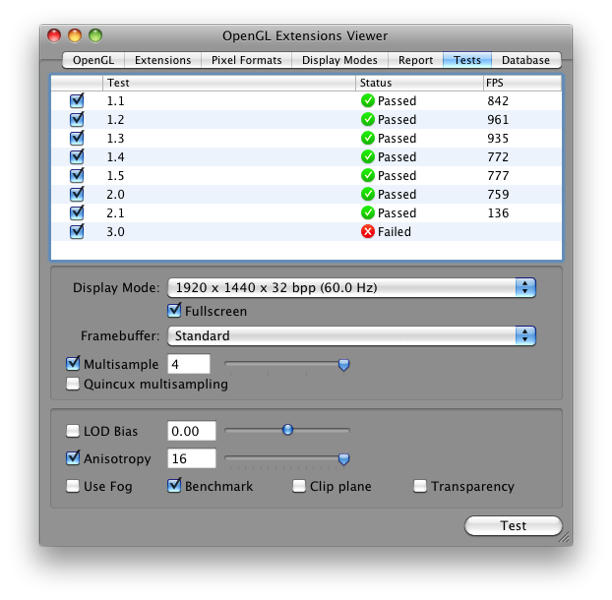Uncheck the test 1.3 checkbox
The height and width of the screenshot is (600, 612).
click(77, 138)
